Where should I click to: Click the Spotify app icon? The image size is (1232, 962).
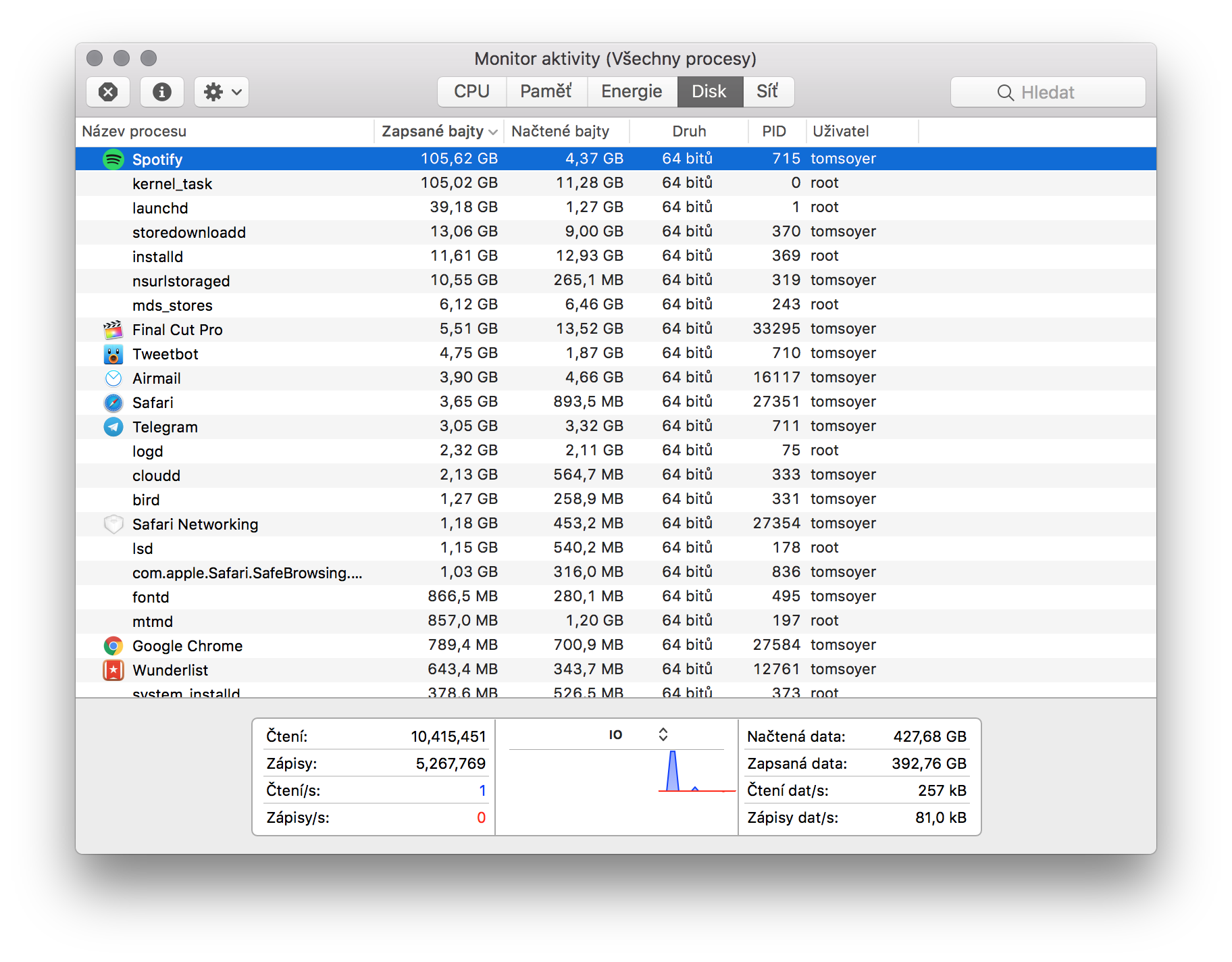click(113, 159)
